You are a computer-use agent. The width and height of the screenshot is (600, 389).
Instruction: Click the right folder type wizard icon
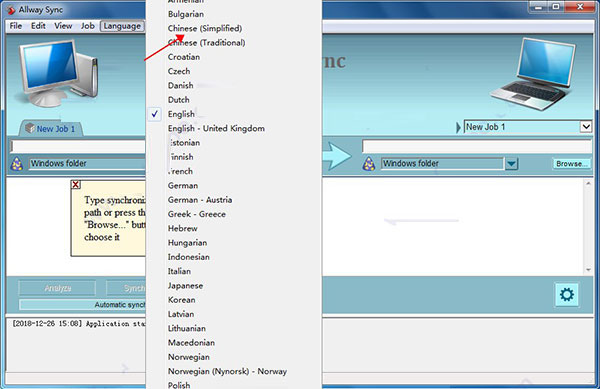[369, 164]
